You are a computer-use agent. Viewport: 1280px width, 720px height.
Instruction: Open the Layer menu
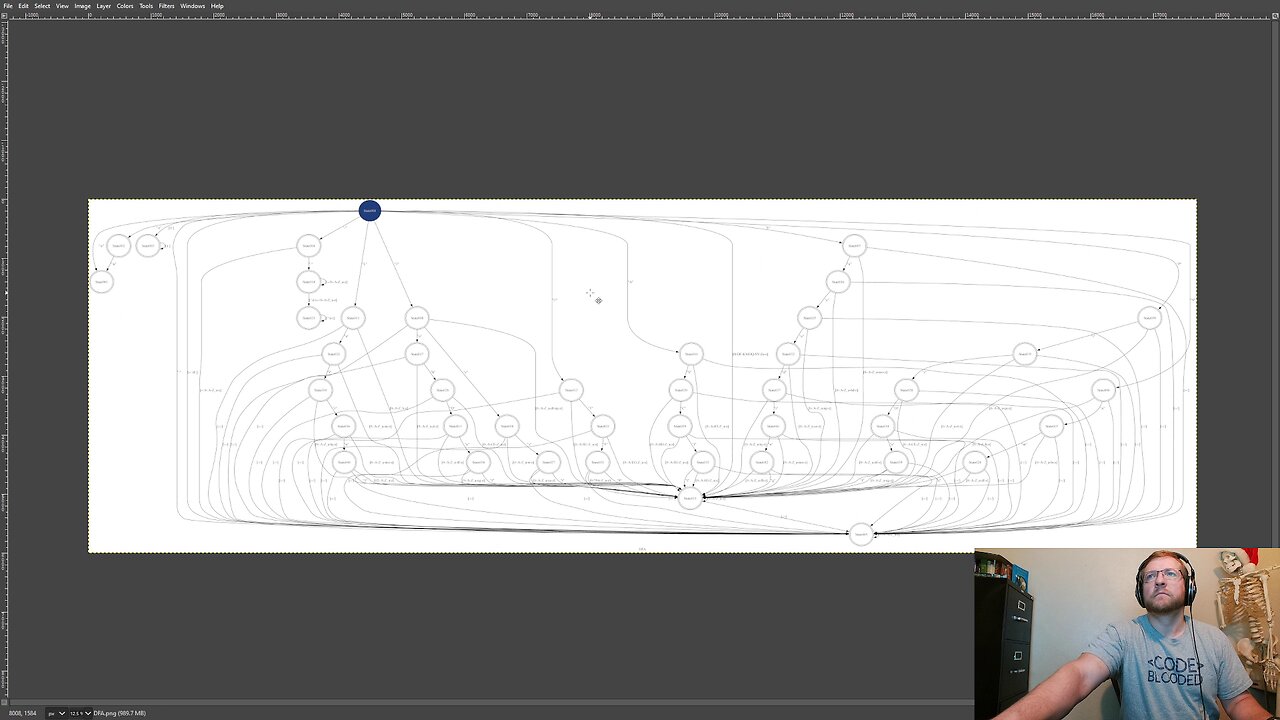[104, 6]
